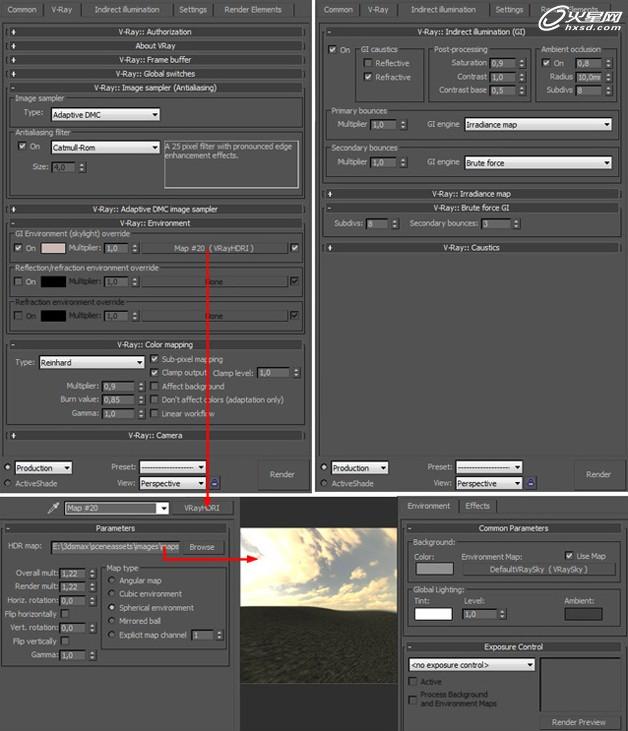Expand the V-Ray:: Irradiance map rollout
The width and height of the screenshot is (628, 731).
[x=471, y=194]
